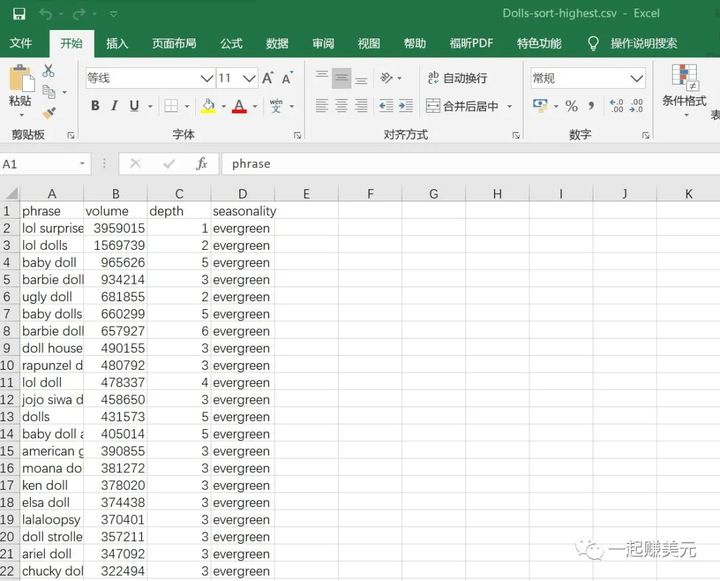Toggle 自动换行 wrap text
The image size is (720, 581).
click(x=457, y=78)
